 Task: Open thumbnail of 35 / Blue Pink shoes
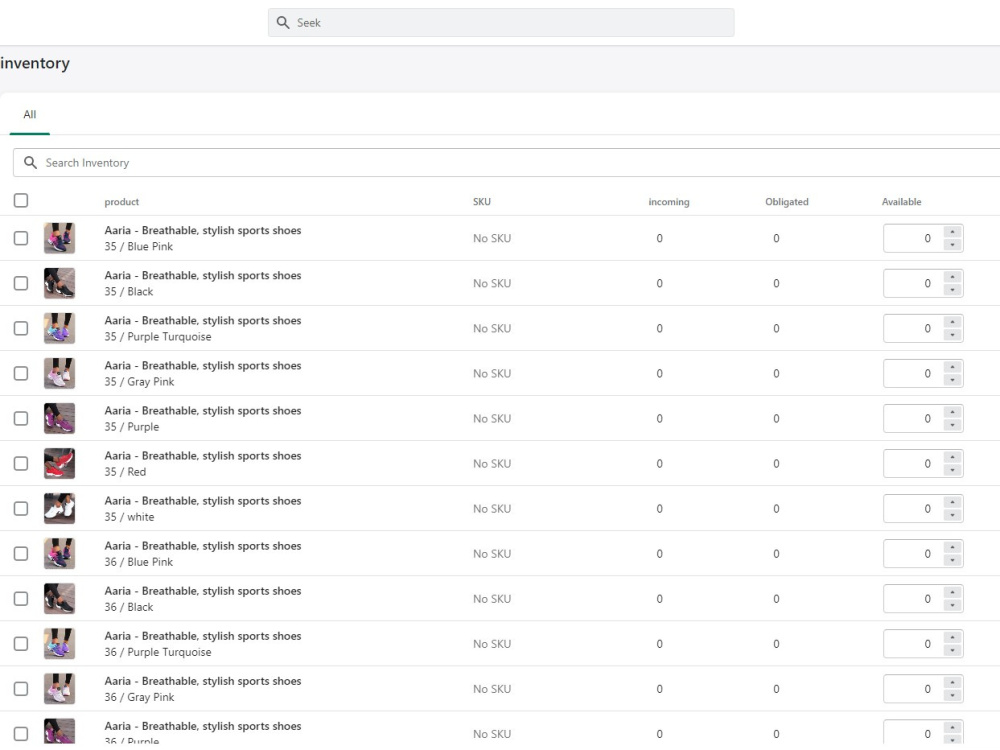click(x=59, y=238)
